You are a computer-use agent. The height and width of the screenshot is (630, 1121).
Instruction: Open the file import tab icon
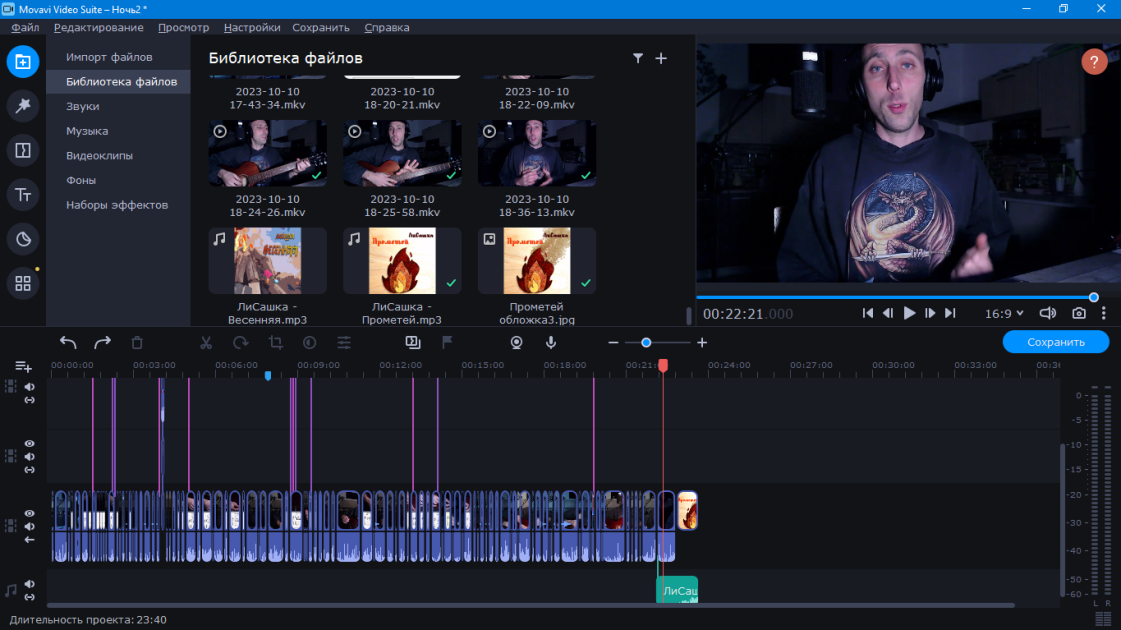click(x=23, y=61)
